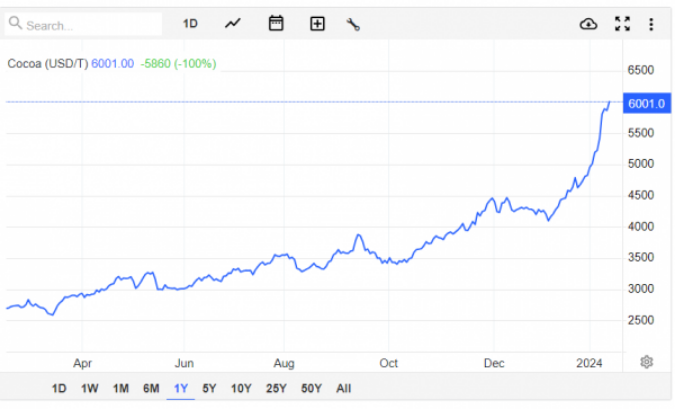Select the active 1Y range
This screenshot has width=679, height=410.
tap(181, 388)
